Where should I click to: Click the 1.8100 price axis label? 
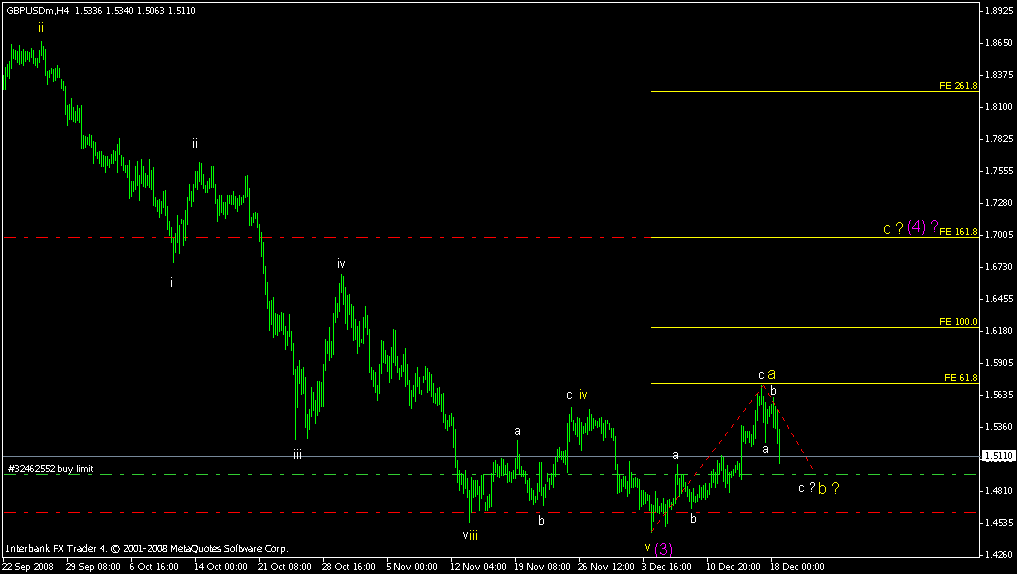999,107
